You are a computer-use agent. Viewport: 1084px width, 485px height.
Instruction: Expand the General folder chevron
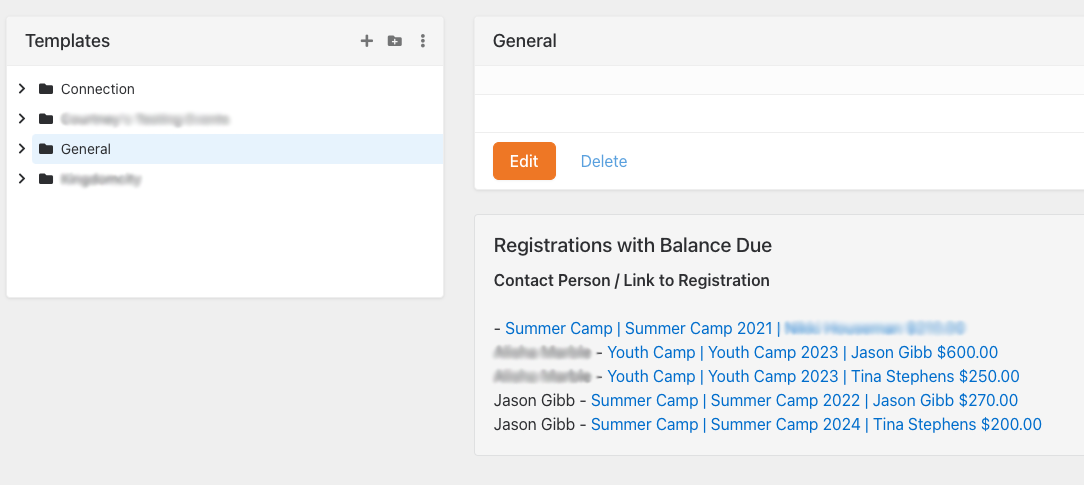pyautogui.click(x=22, y=149)
